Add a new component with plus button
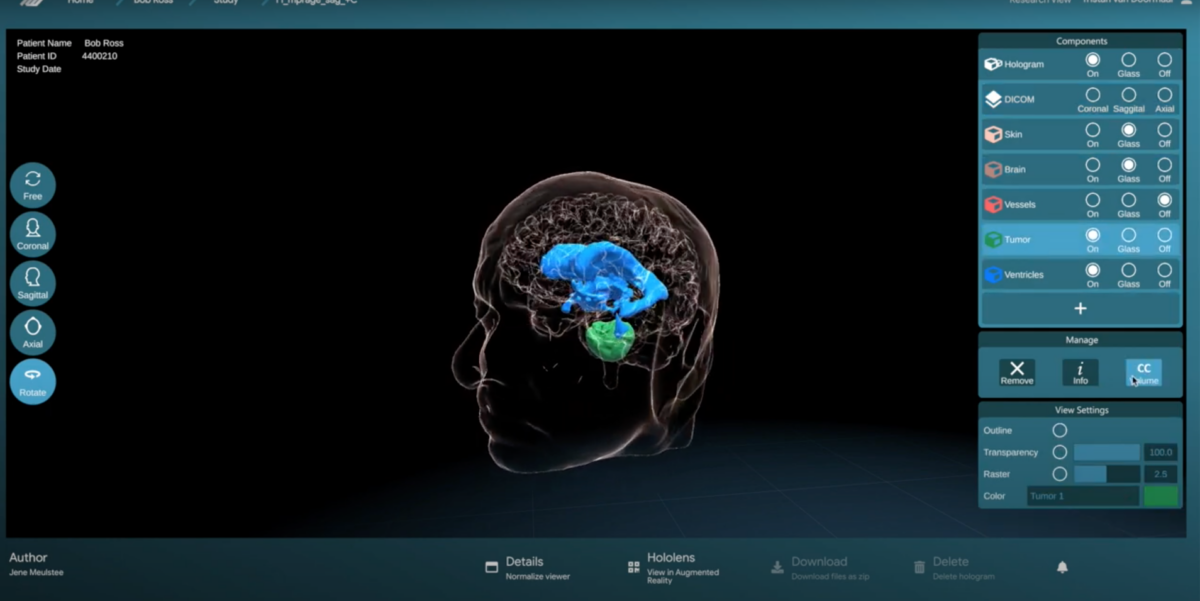 coord(1080,309)
